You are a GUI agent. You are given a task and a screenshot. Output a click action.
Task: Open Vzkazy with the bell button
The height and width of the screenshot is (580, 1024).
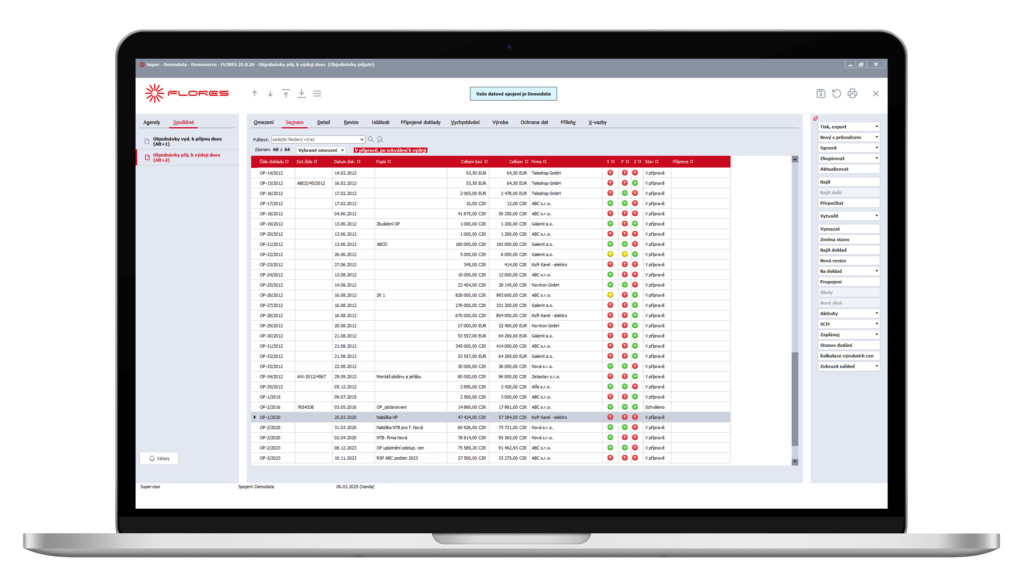click(x=159, y=459)
